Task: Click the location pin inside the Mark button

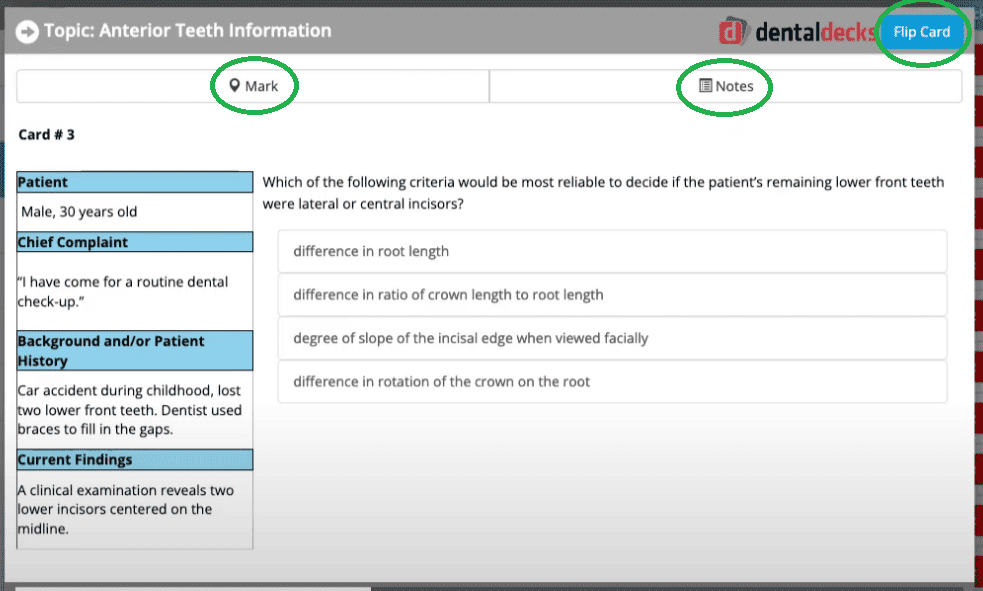Action: point(235,86)
